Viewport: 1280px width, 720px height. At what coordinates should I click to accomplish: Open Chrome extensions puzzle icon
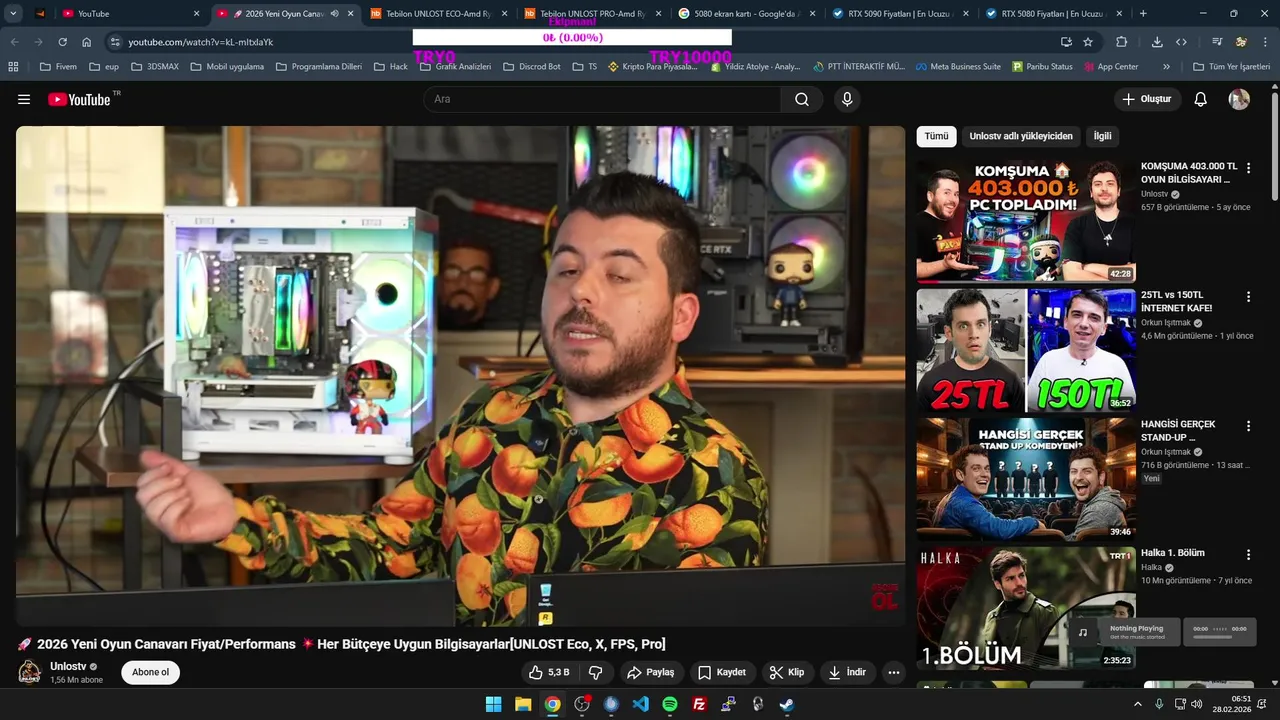coord(1121,42)
